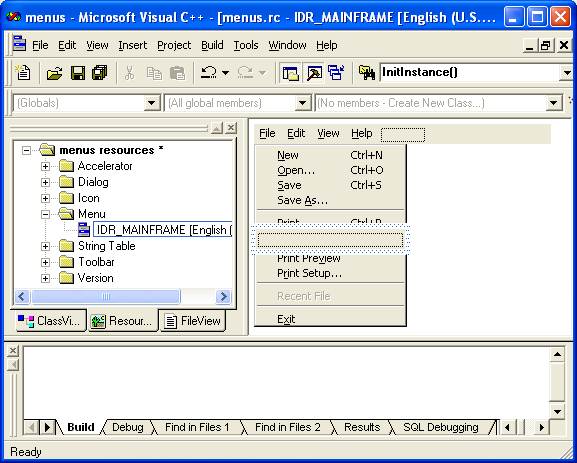577x463 pixels.
Task: Open the File menu in main menu bar
Action: (x=40, y=45)
